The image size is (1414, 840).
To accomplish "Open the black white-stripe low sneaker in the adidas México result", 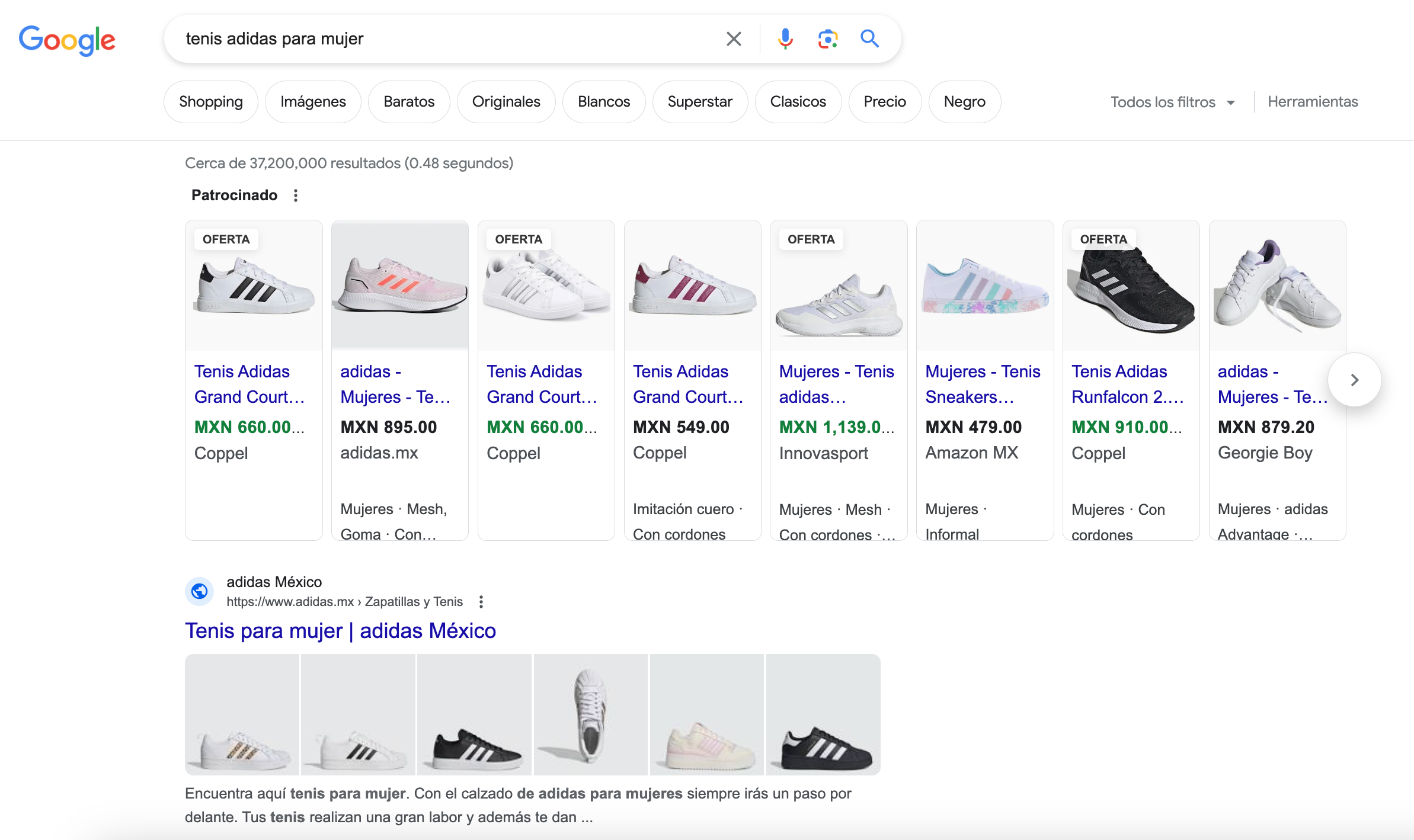I will (474, 714).
